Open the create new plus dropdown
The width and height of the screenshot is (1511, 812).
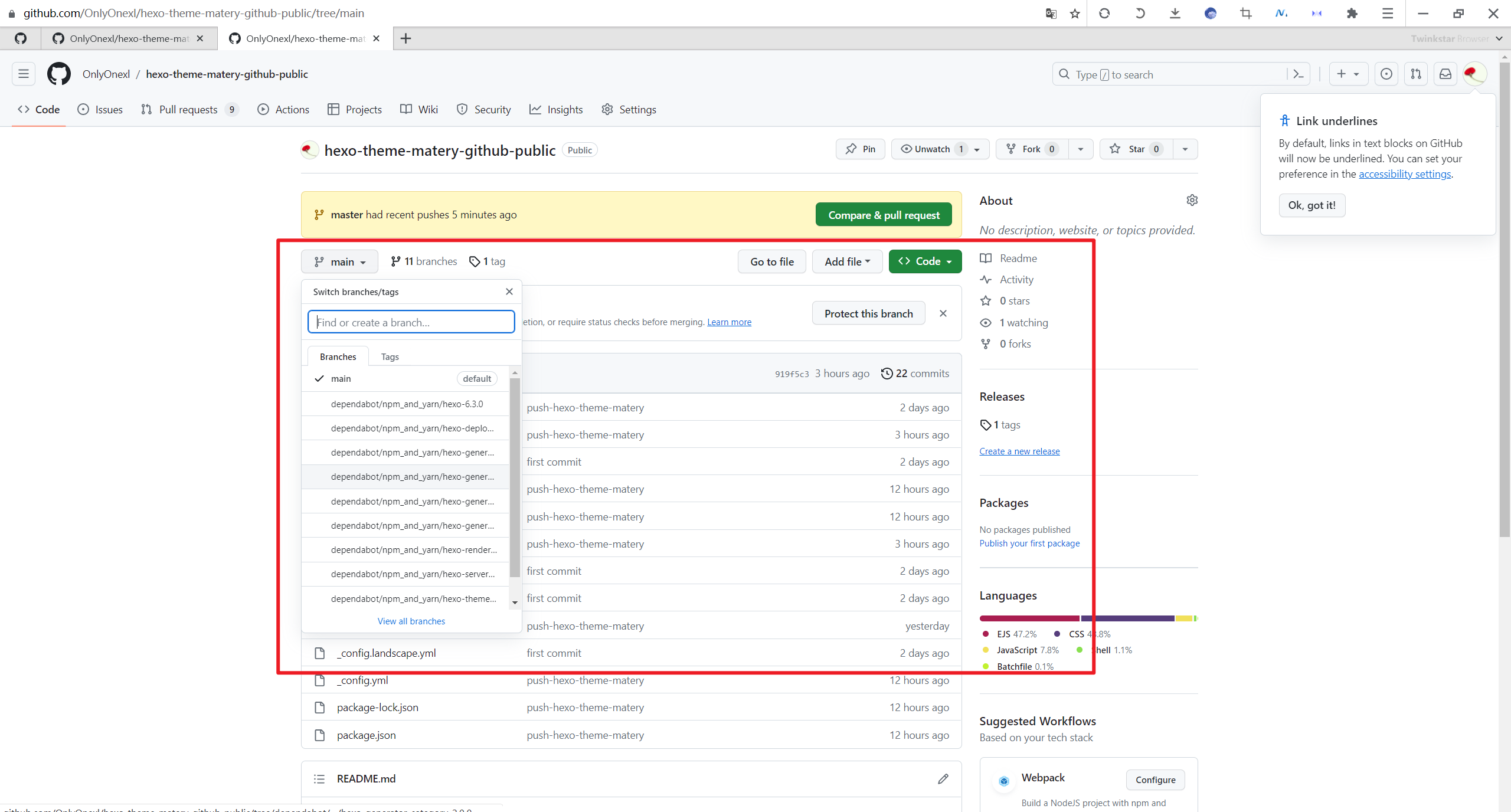(1348, 74)
